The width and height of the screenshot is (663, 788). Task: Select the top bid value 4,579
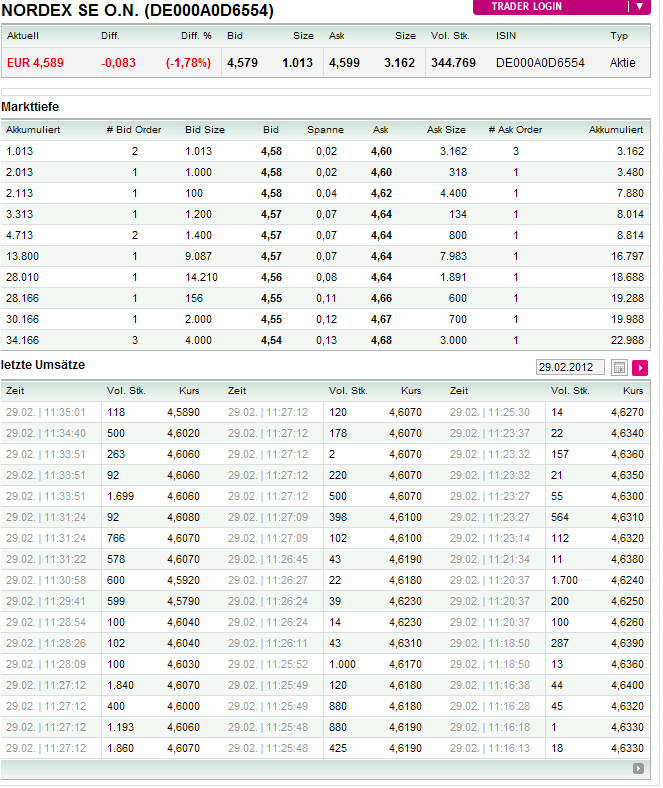[x=242, y=63]
